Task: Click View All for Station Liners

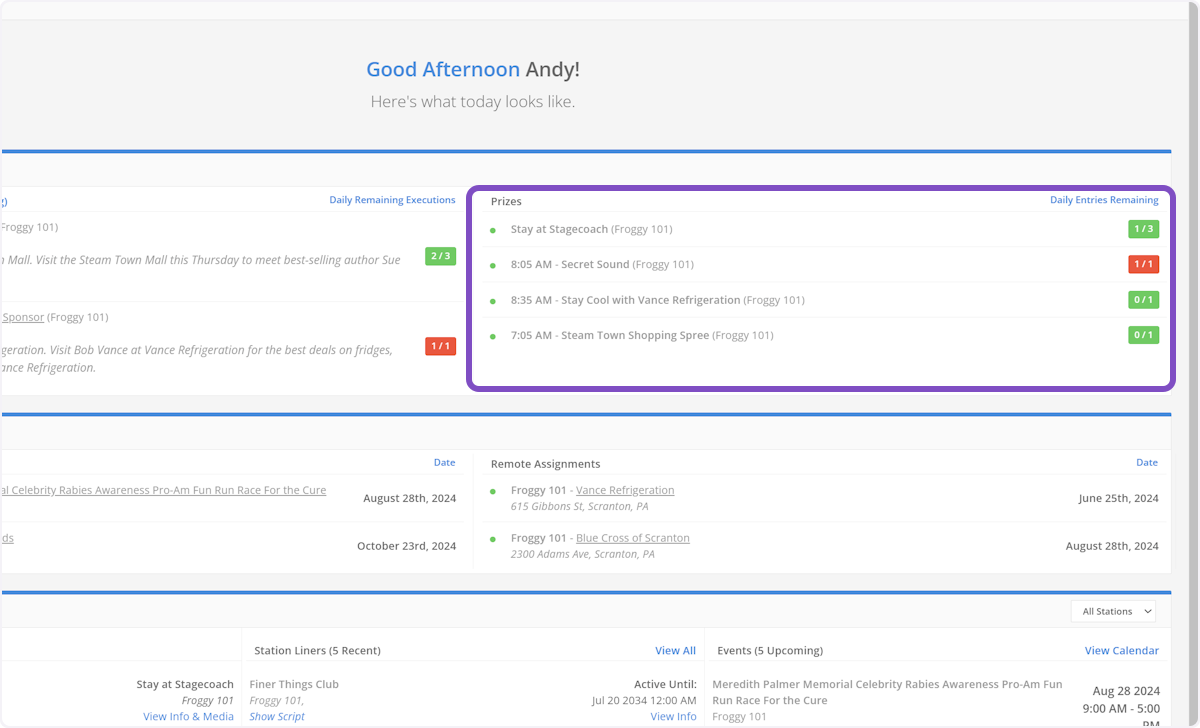Action: (675, 651)
